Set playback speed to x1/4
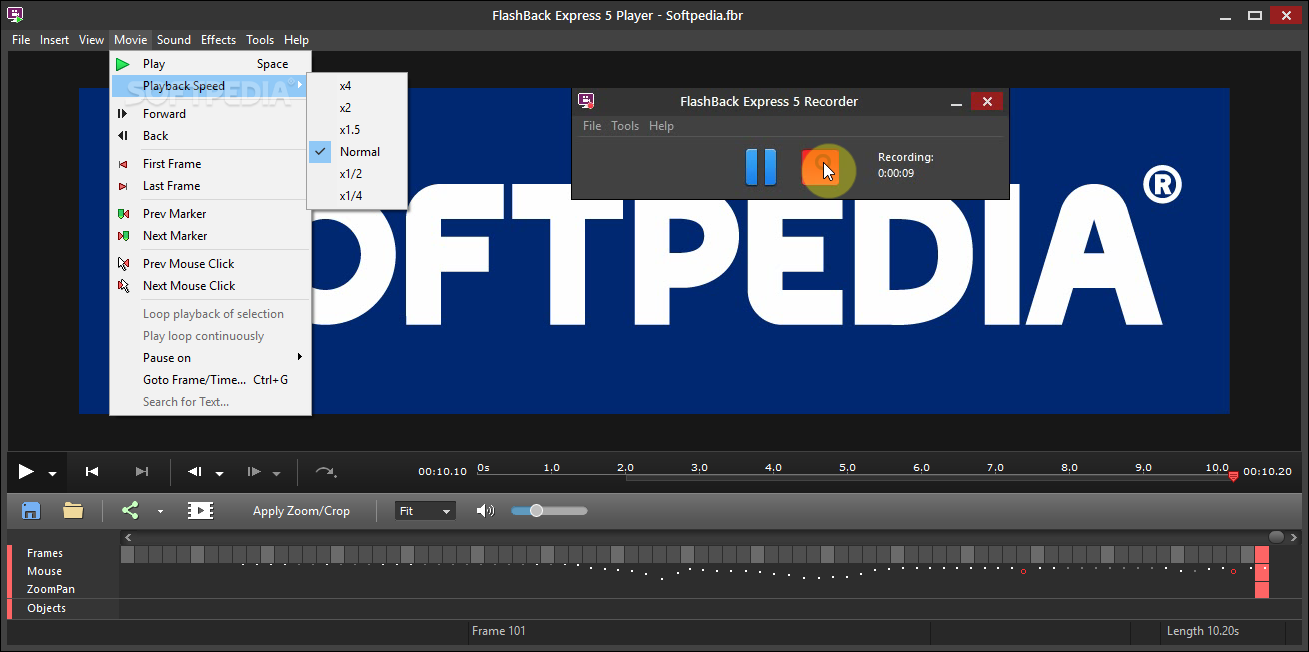 point(357,196)
